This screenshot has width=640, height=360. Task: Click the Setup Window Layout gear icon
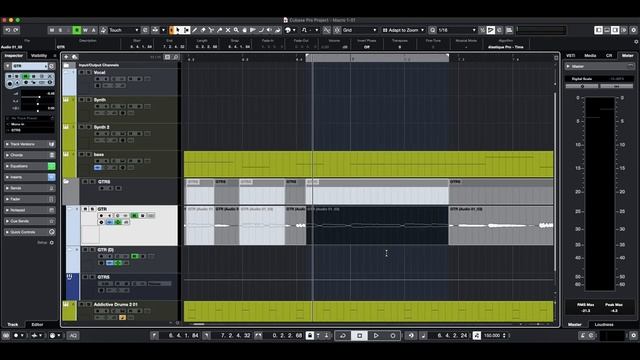pyautogui.click(x=633, y=30)
